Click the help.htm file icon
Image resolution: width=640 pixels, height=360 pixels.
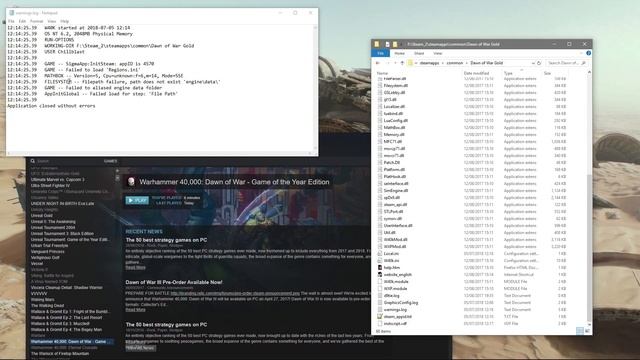pyautogui.click(x=380, y=268)
